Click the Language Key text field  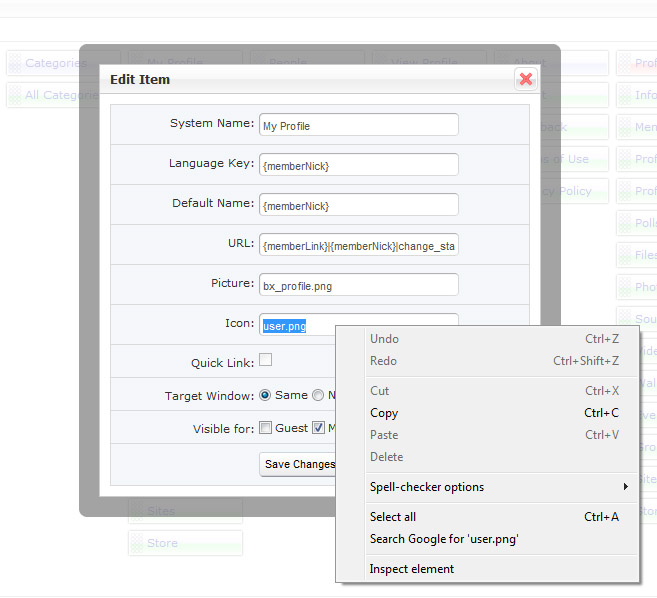click(x=358, y=165)
